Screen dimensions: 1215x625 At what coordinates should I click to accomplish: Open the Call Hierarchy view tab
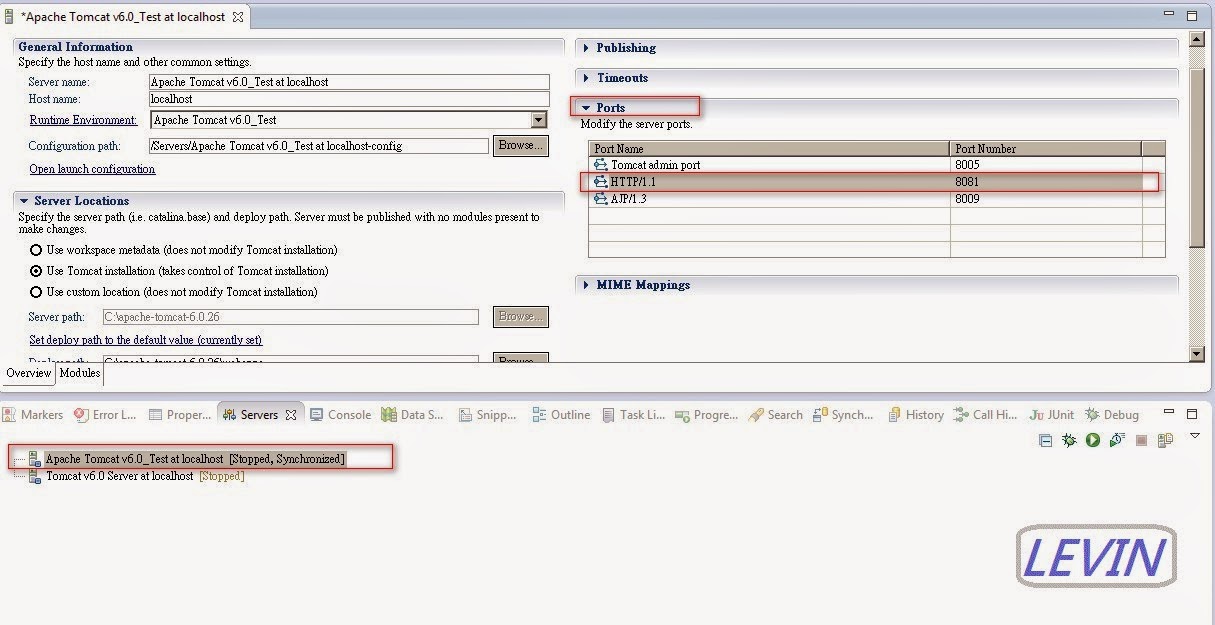pyautogui.click(x=985, y=415)
